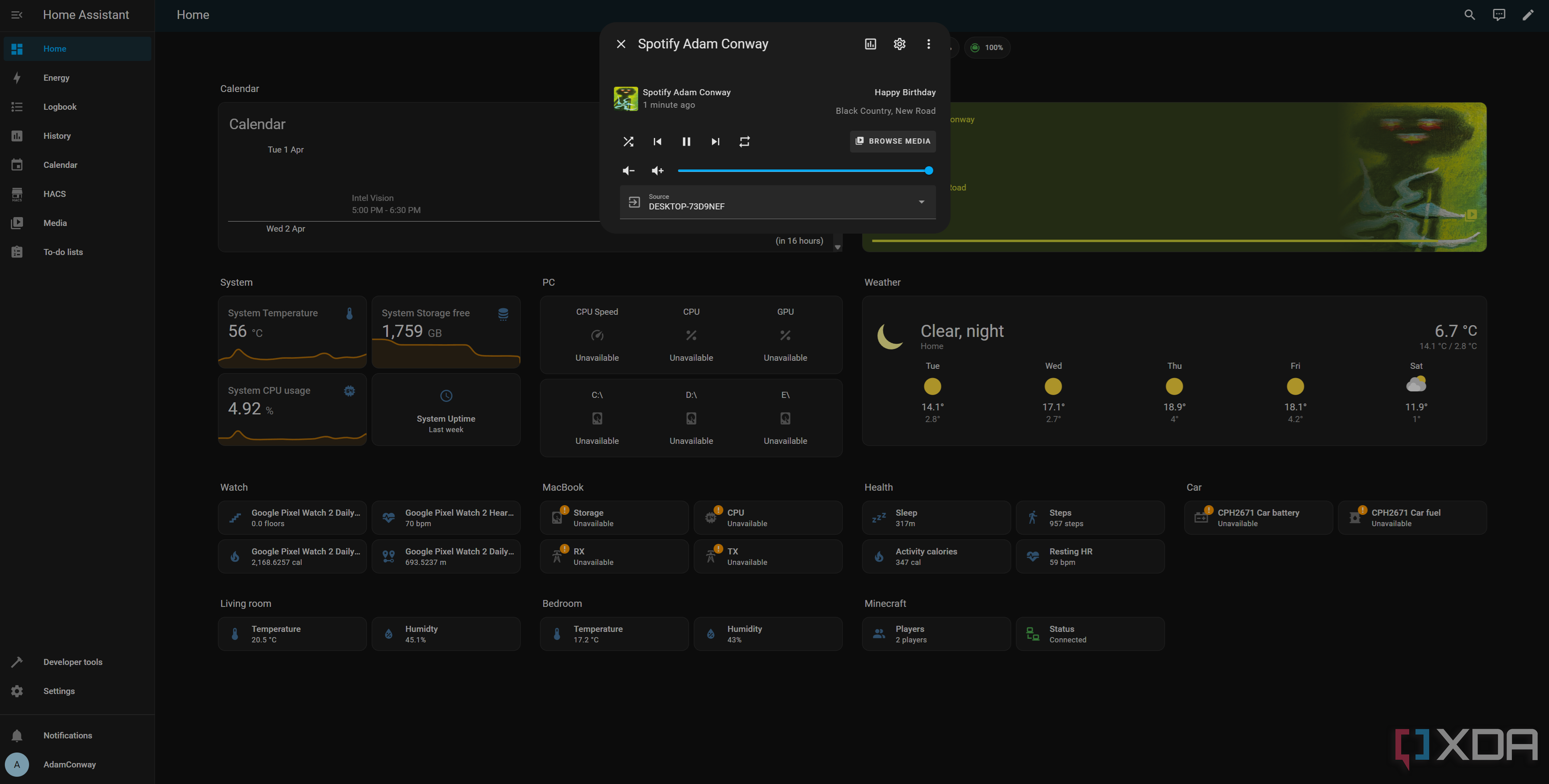Click CPH2671 Car battery icon
Image resolution: width=1549 pixels, height=784 pixels.
point(1201,518)
